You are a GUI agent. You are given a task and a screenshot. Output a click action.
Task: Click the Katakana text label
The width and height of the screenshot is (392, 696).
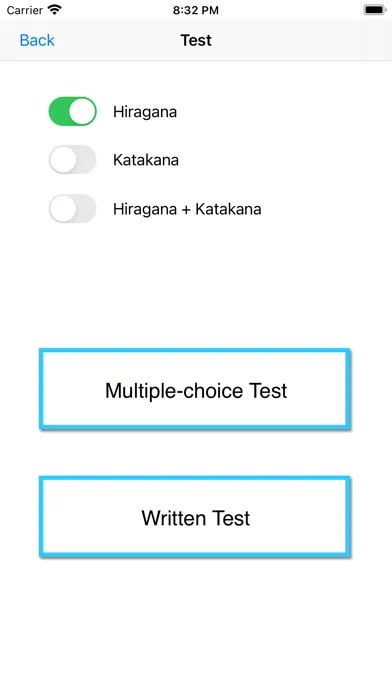(146, 160)
